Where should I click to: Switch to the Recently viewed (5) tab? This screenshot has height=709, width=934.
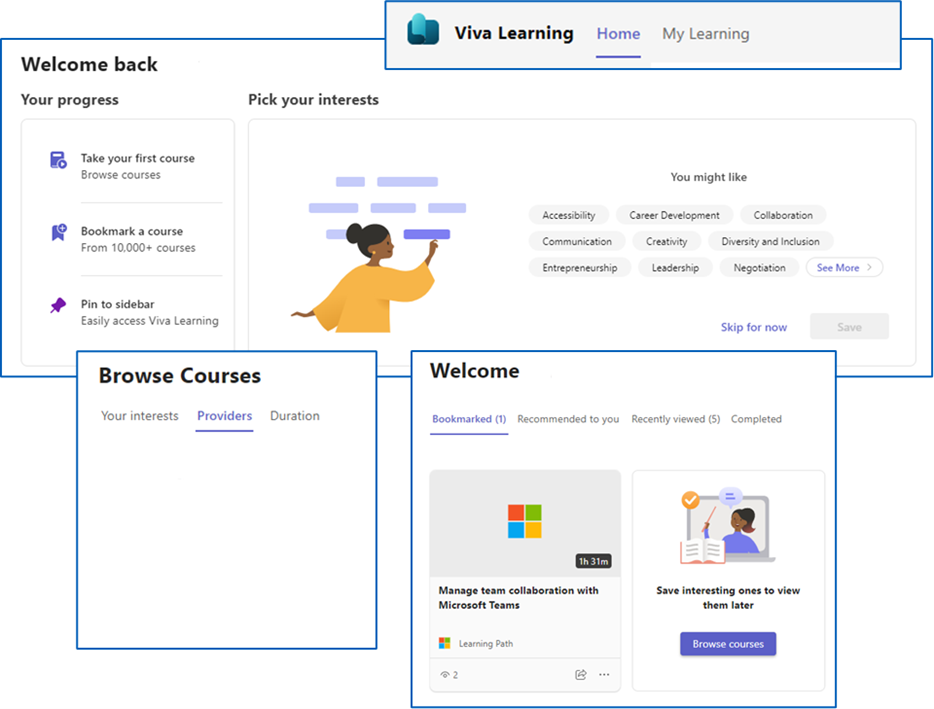(675, 419)
